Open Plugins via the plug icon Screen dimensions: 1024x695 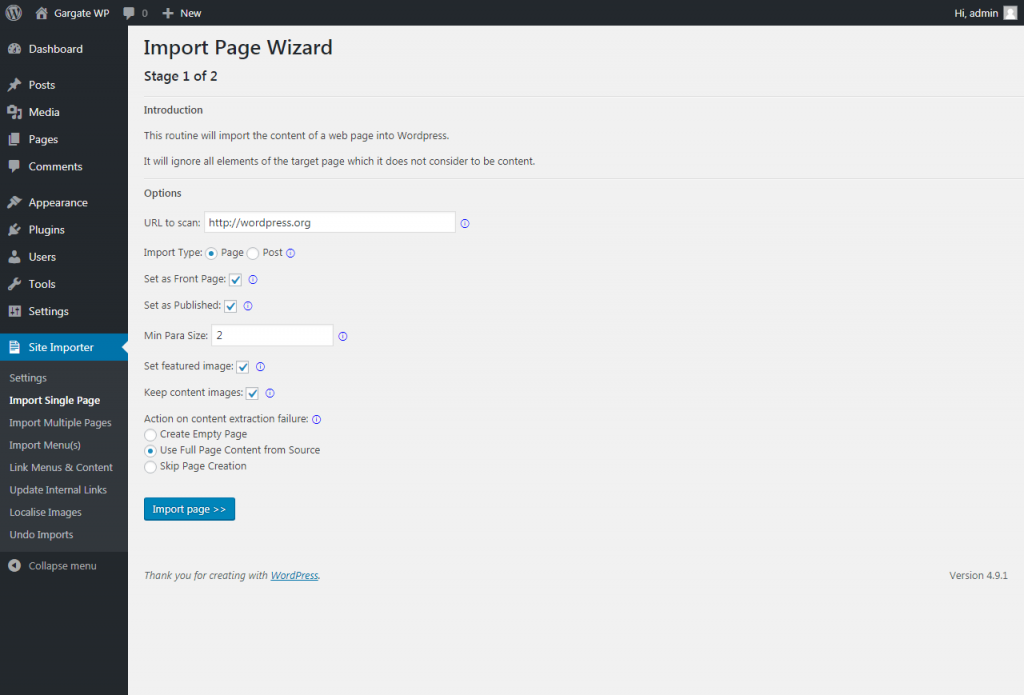(16, 229)
